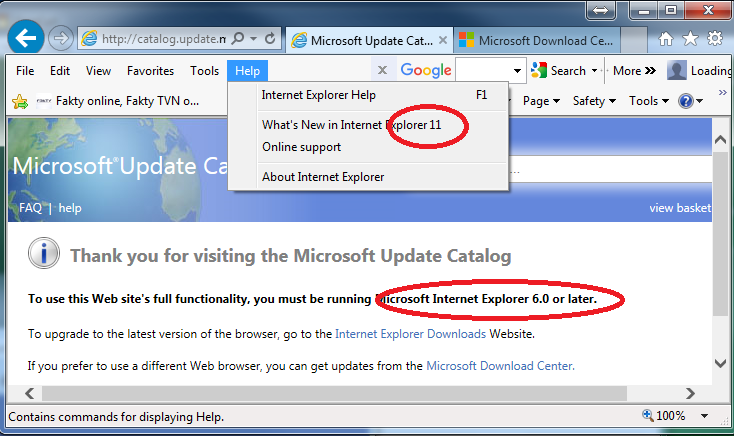Click the Microsoft logo on Download Center tab

(x=466, y=40)
